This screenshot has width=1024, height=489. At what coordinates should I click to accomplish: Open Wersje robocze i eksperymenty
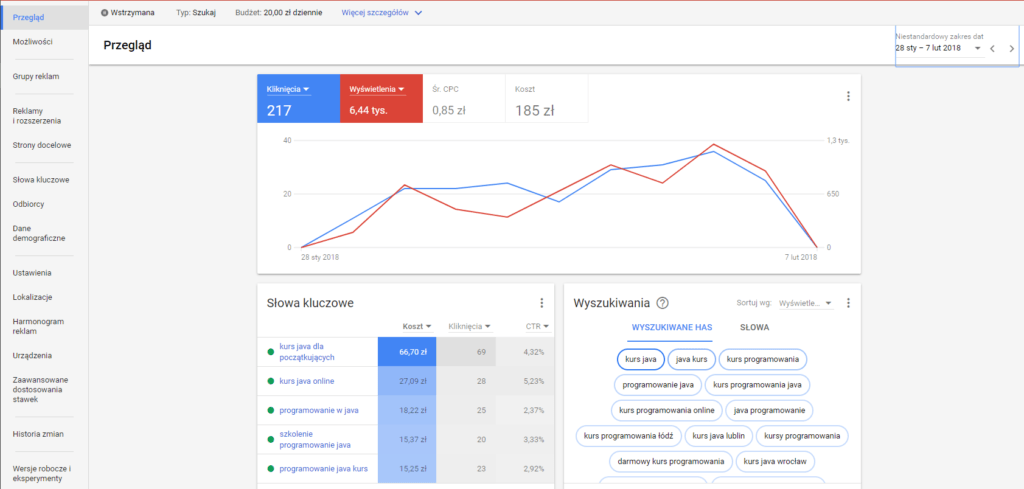44,473
